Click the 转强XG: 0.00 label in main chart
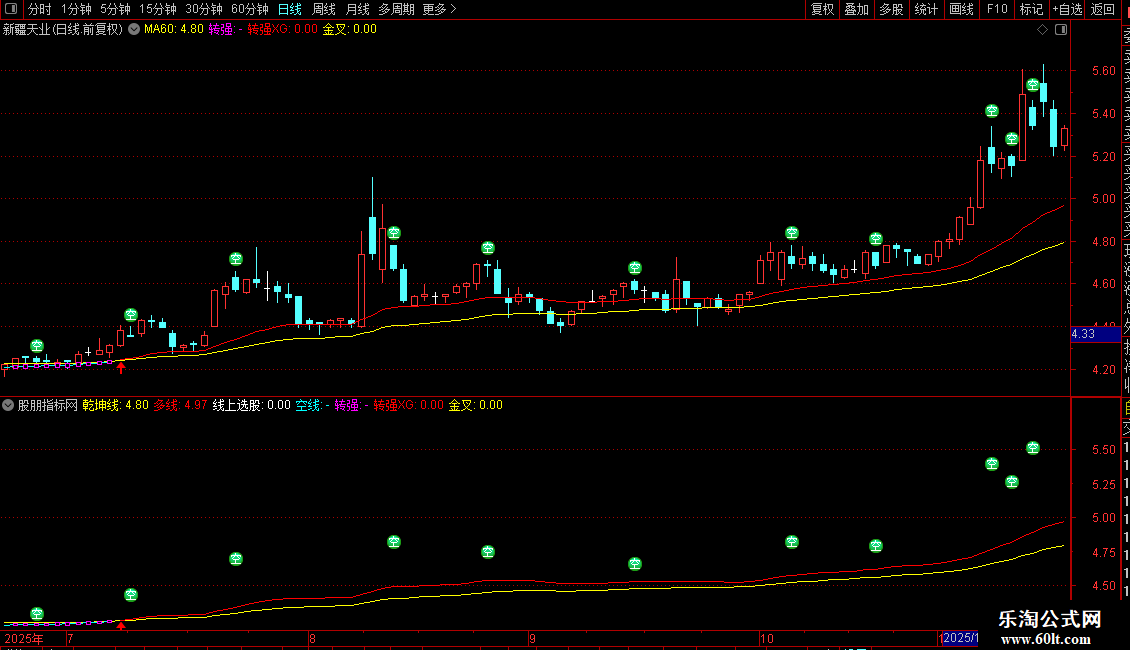This screenshot has height=650, width=1130. [282, 30]
